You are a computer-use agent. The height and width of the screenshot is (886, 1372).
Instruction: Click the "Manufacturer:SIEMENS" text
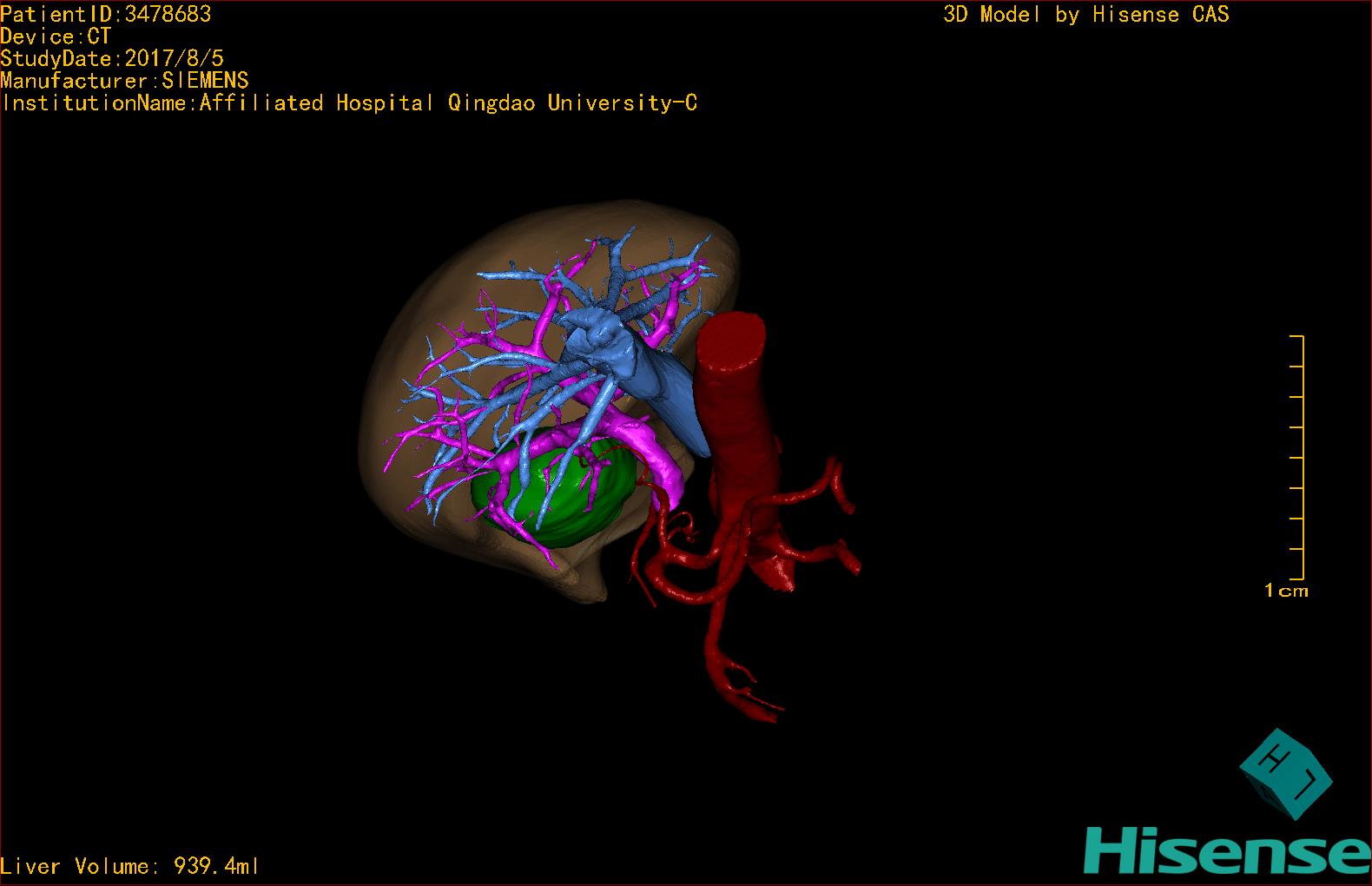(x=124, y=81)
